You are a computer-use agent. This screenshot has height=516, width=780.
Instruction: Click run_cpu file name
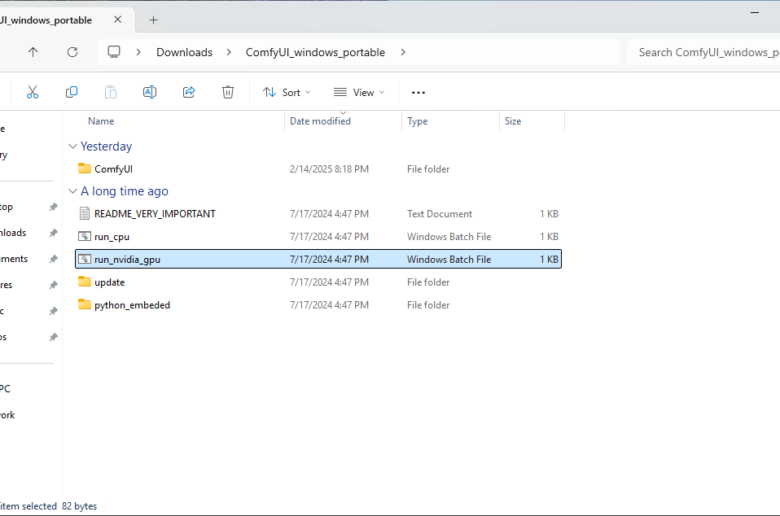click(x=112, y=237)
